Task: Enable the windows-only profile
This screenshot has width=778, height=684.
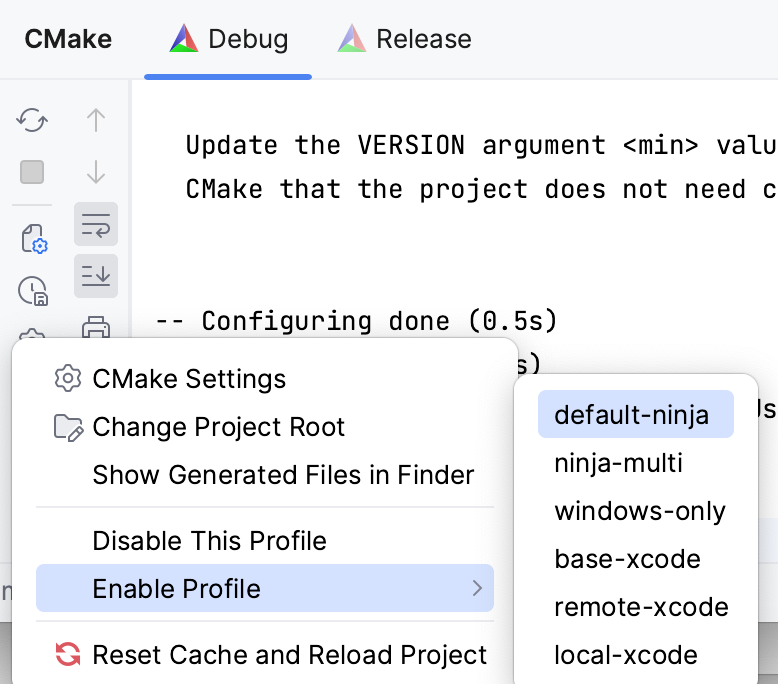Action: click(x=636, y=510)
